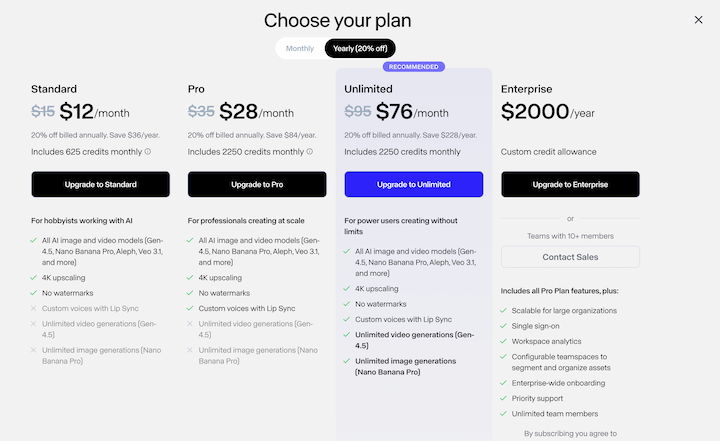Viewport: 720px width, 441px height.
Task: Click the checkmark beside Priority support
Action: coord(502,397)
